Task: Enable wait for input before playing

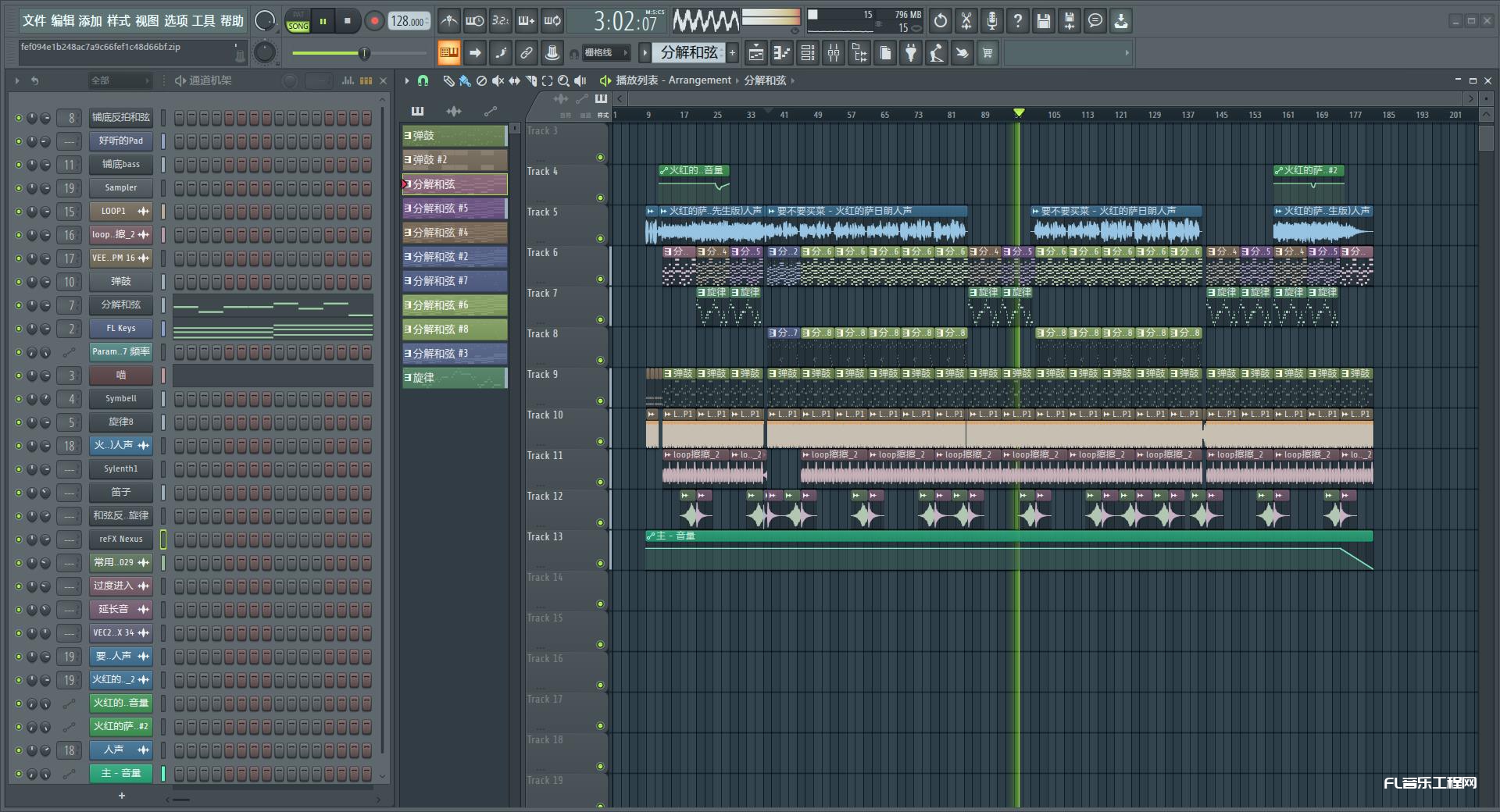Action: pyautogui.click(x=474, y=21)
